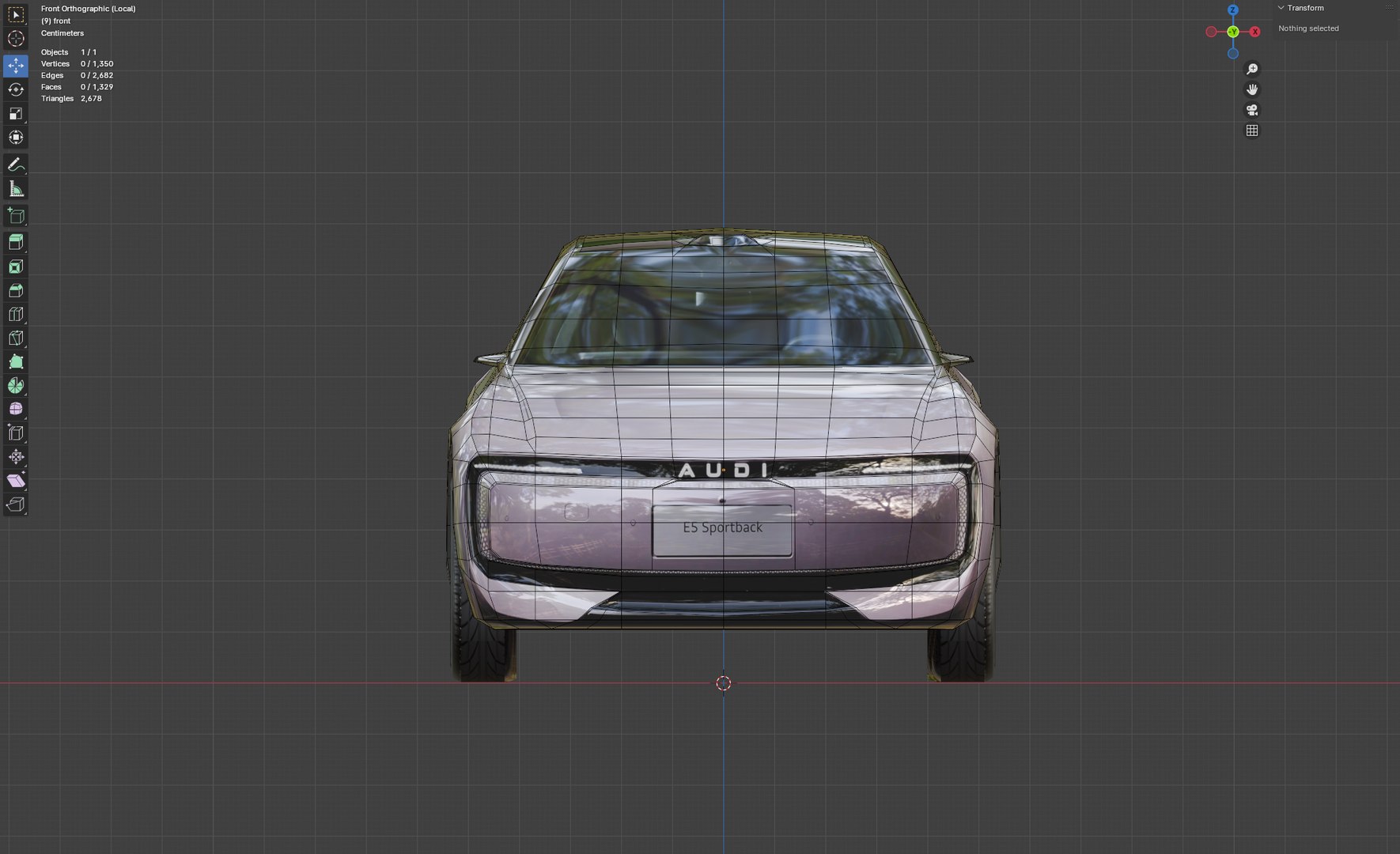This screenshot has width=1400, height=854.
Task: Choose the Inset Faces tool
Action: click(16, 266)
